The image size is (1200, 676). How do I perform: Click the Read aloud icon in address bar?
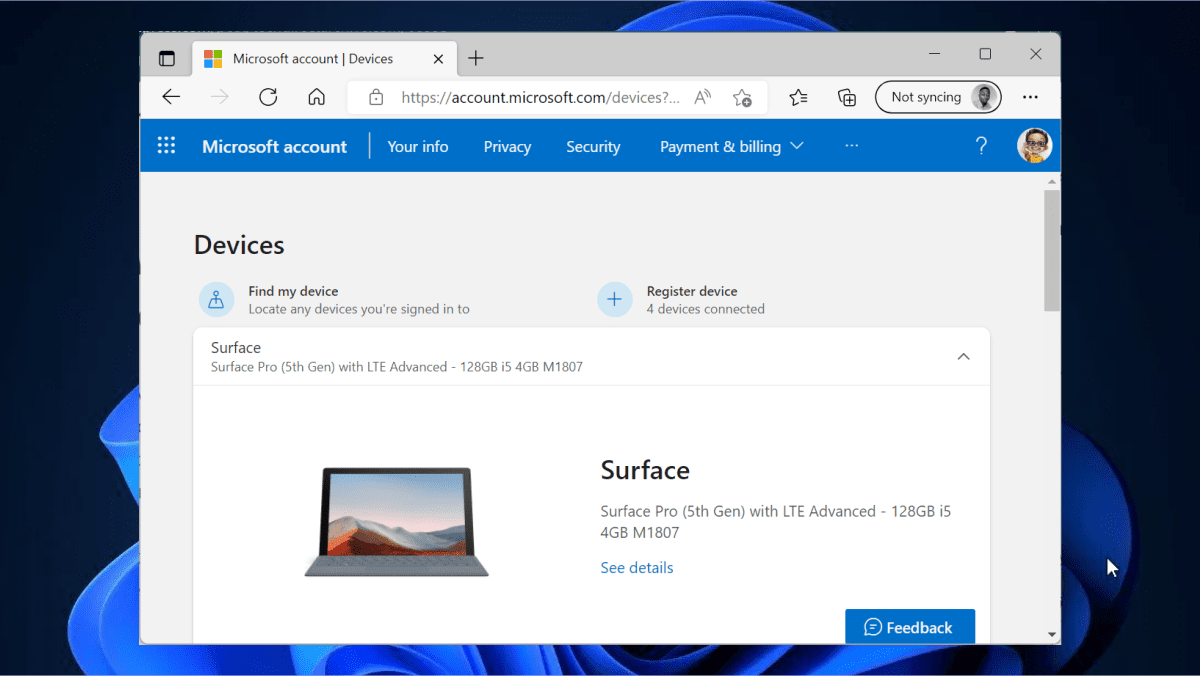point(703,97)
